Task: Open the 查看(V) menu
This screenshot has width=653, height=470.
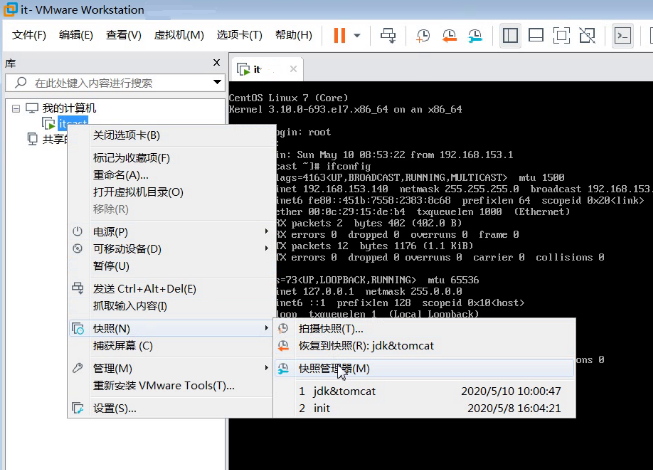Action: tap(124, 35)
